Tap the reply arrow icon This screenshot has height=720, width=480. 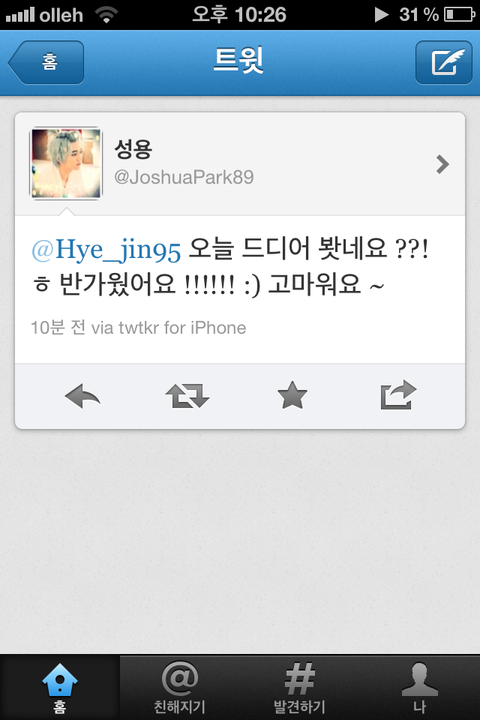(83, 396)
